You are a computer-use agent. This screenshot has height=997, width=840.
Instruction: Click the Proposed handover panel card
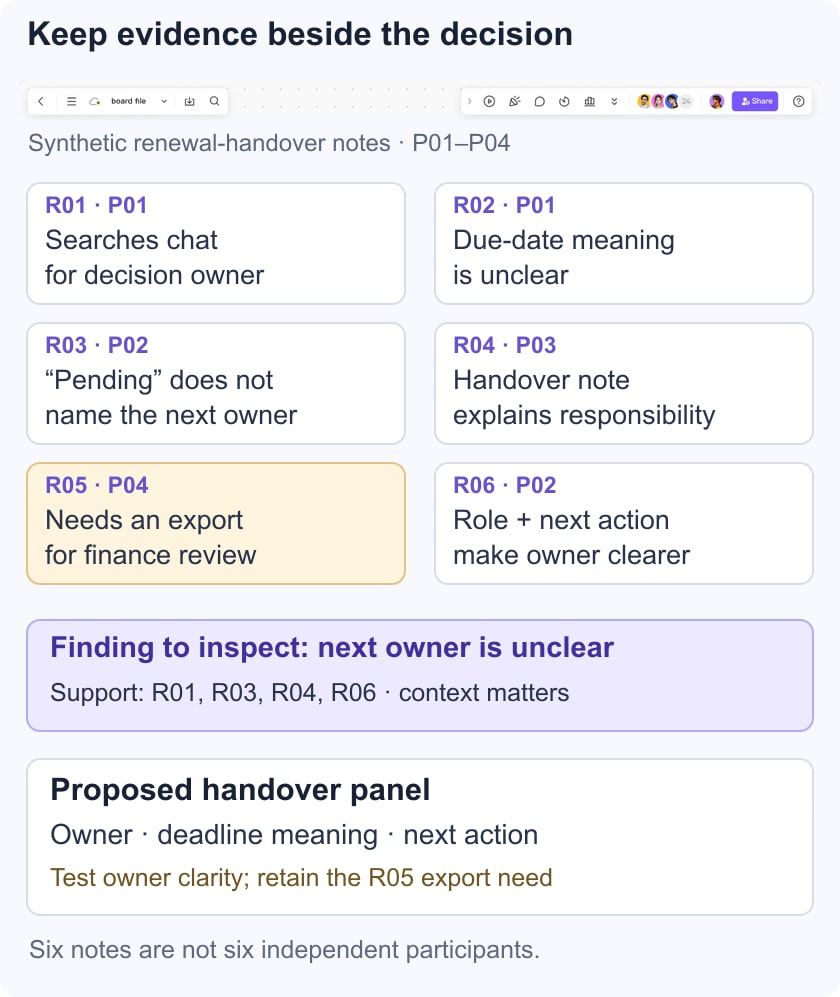(420, 837)
